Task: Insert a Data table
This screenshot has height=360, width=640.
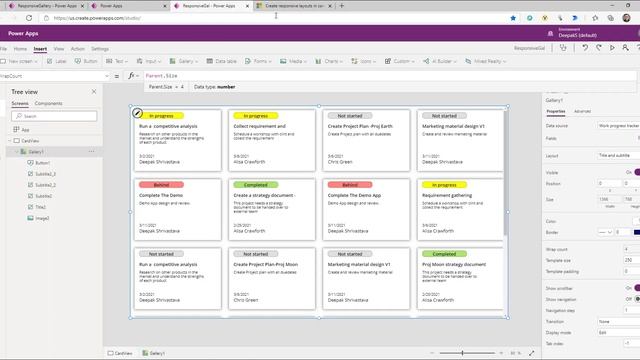Action: coord(222,61)
